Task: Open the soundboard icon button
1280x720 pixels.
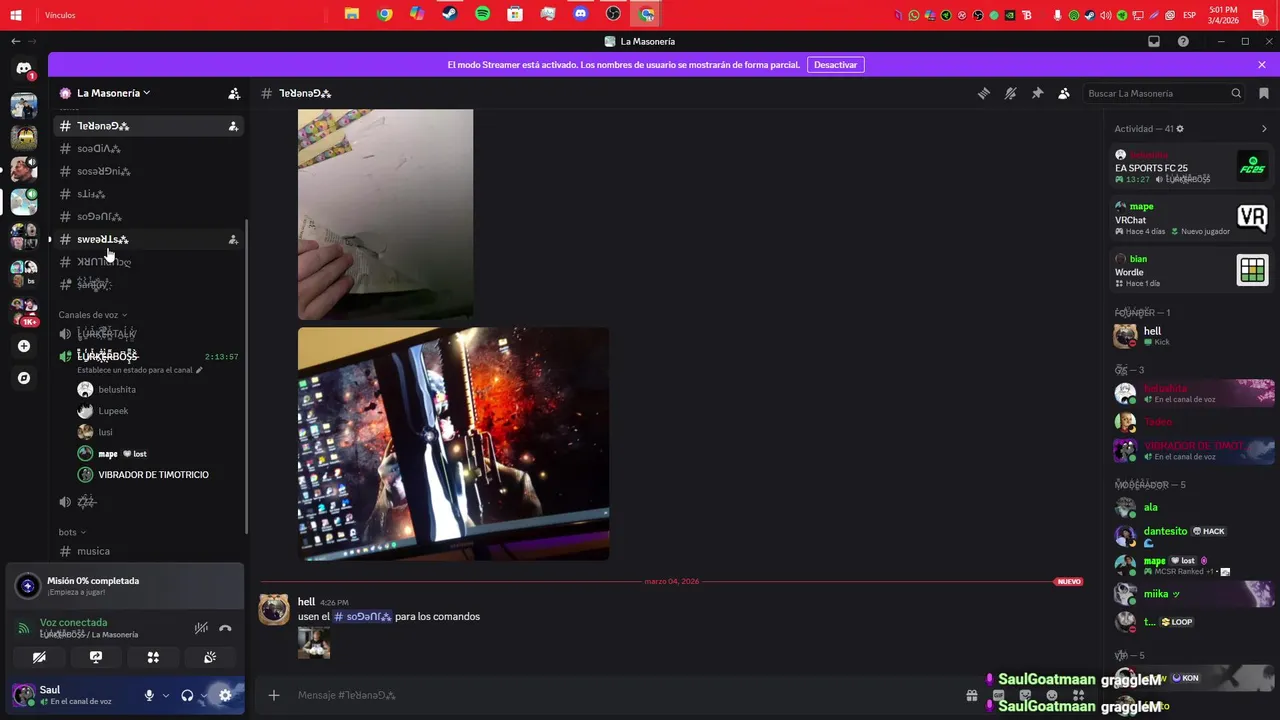Action: (x=210, y=657)
